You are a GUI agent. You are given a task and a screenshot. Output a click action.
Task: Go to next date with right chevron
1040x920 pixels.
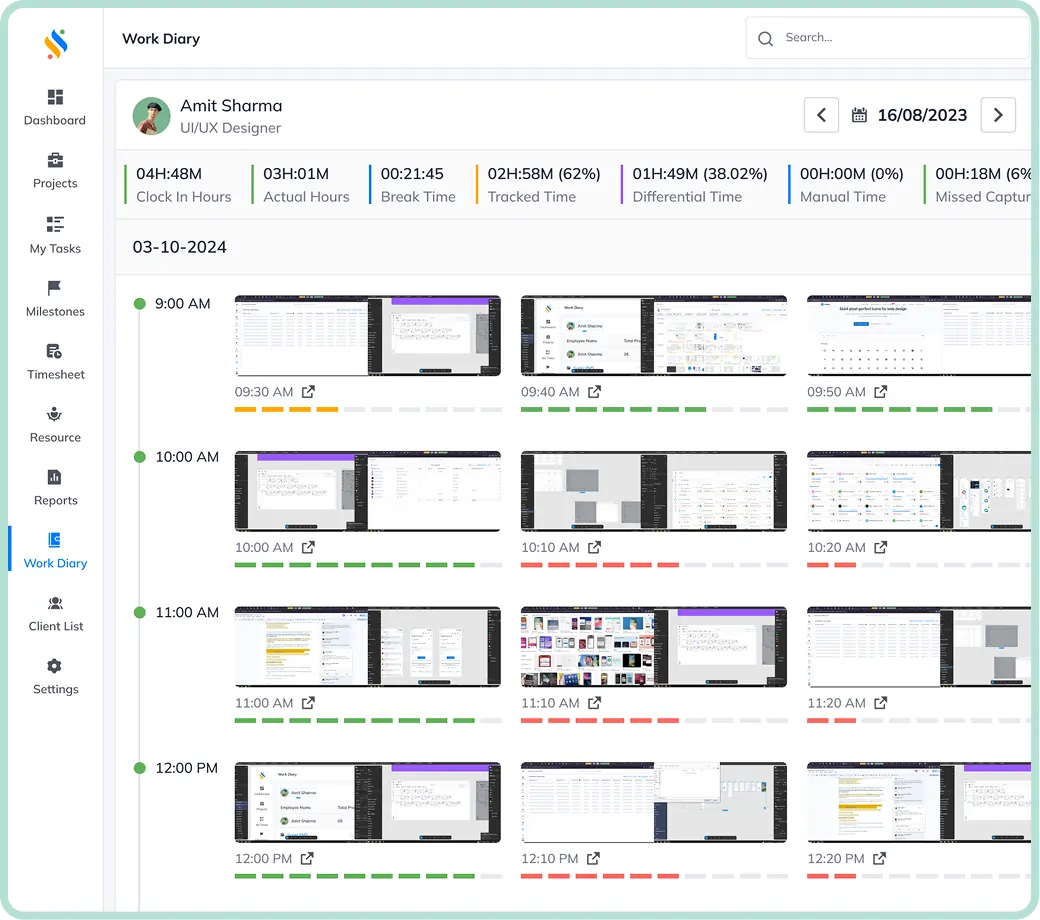[x=998, y=115]
